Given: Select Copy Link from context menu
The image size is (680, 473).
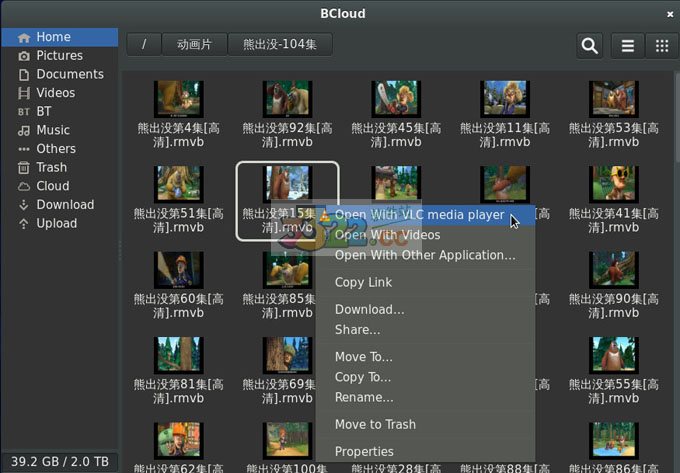Looking at the screenshot, I should click(x=425, y=282).
